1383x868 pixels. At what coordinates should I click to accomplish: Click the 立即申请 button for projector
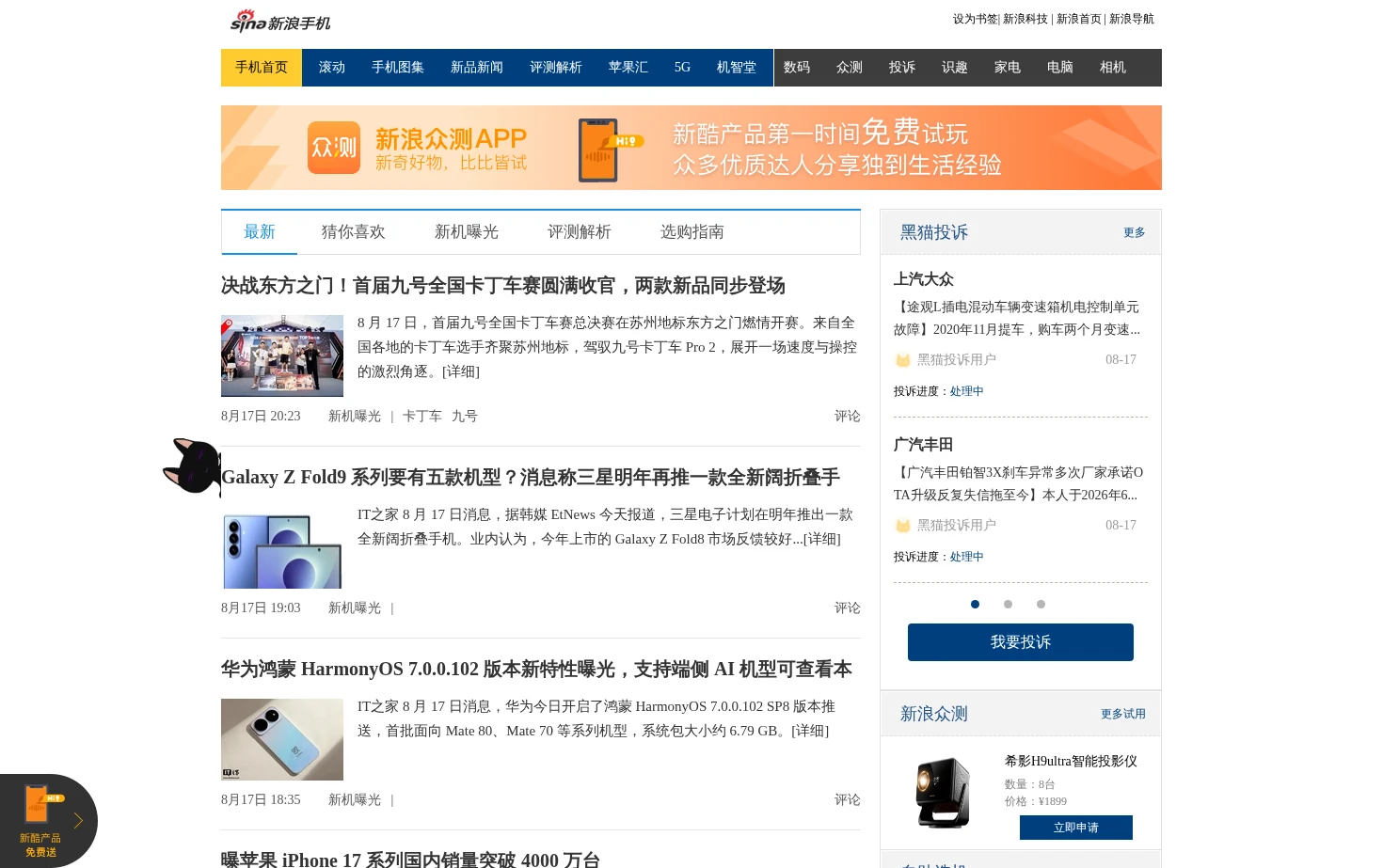1076,828
